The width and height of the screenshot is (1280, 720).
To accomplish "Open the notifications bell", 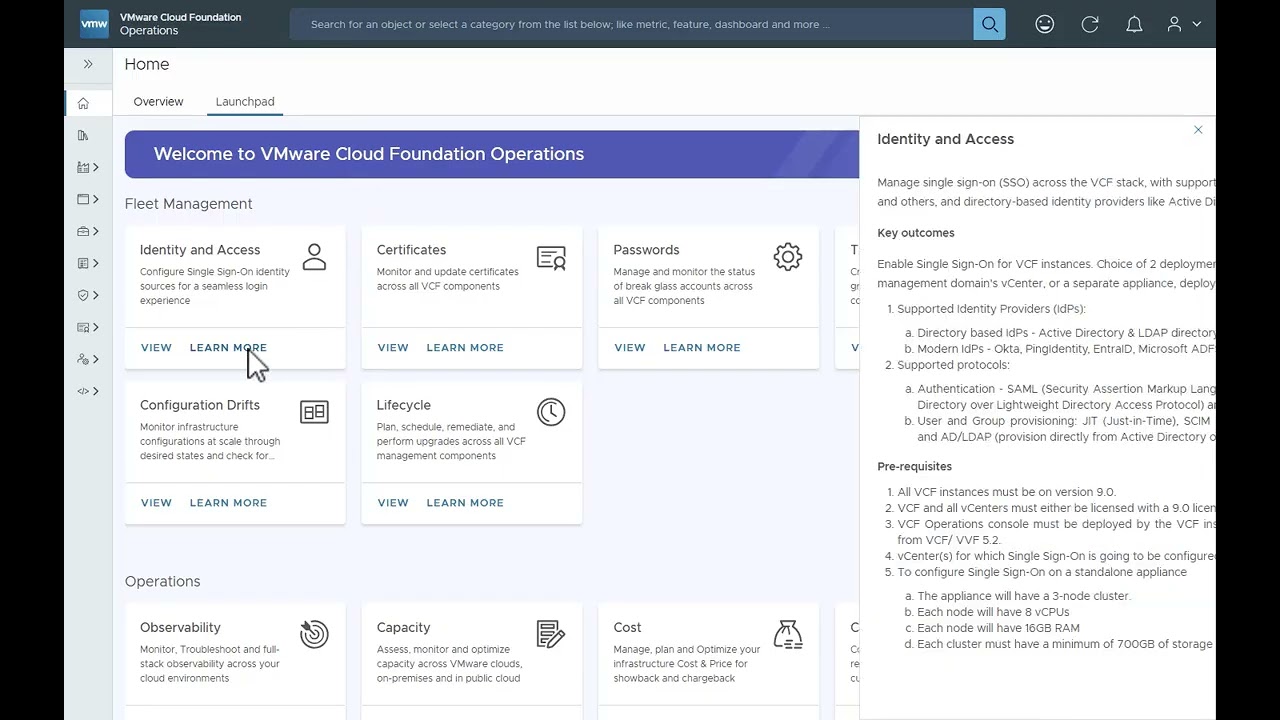I will tap(1134, 24).
